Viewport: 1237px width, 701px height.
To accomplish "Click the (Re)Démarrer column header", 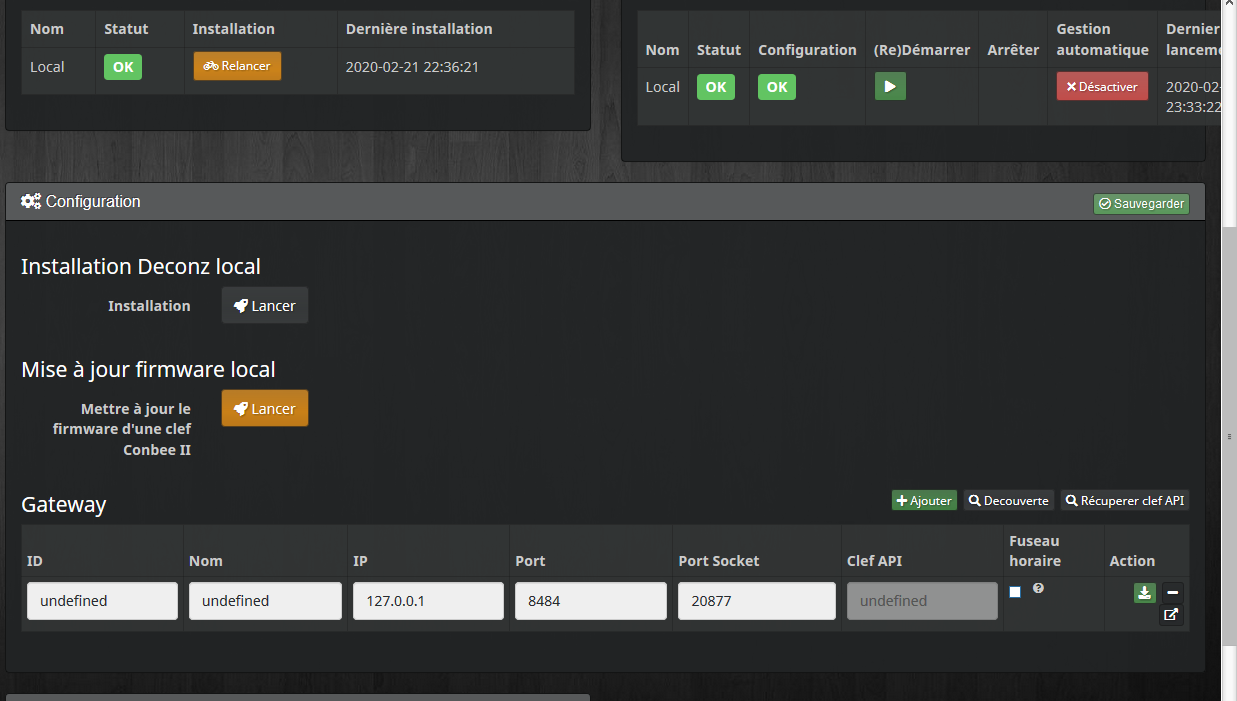I will 922,50.
